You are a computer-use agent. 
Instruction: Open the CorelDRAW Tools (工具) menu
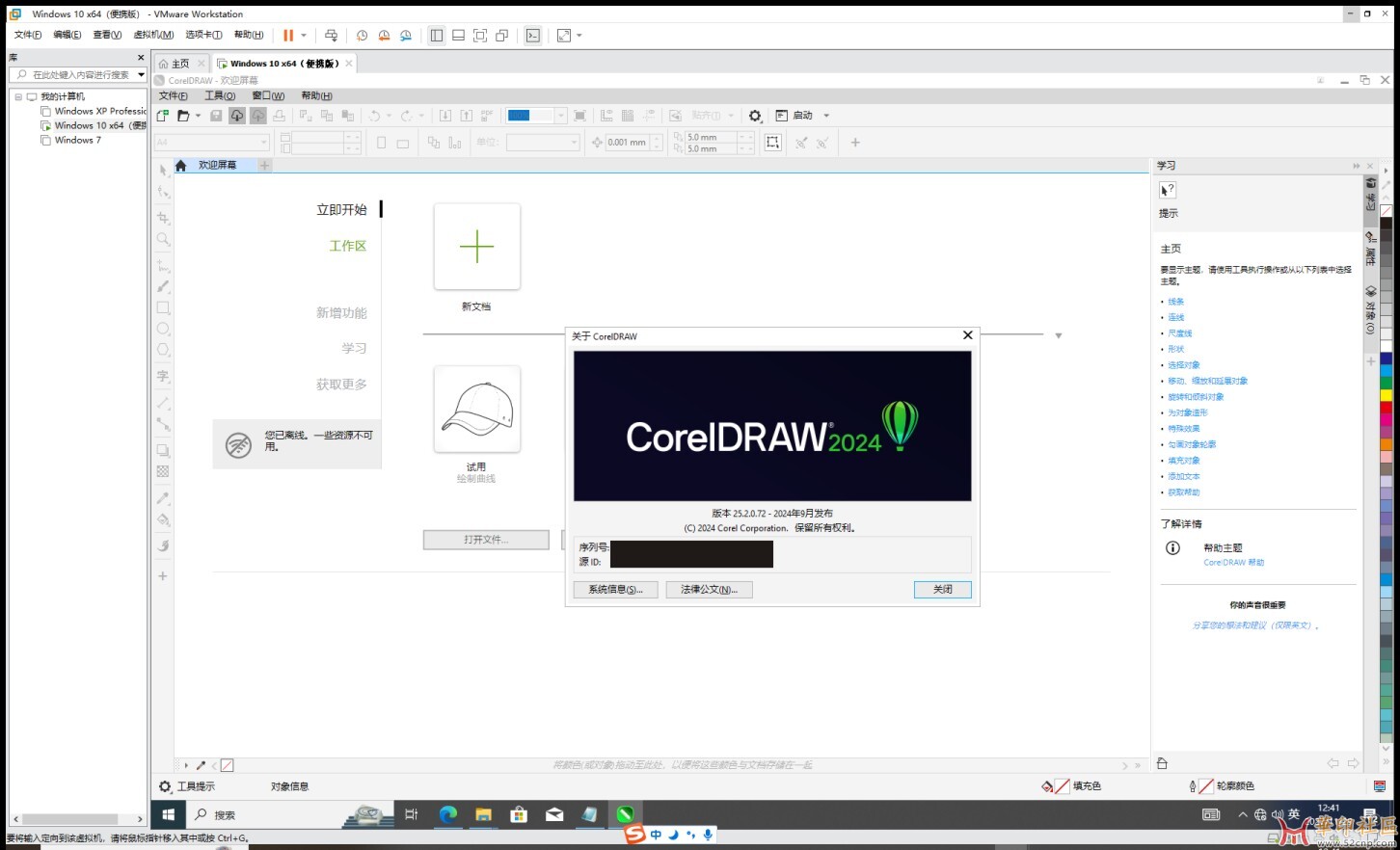click(220, 96)
